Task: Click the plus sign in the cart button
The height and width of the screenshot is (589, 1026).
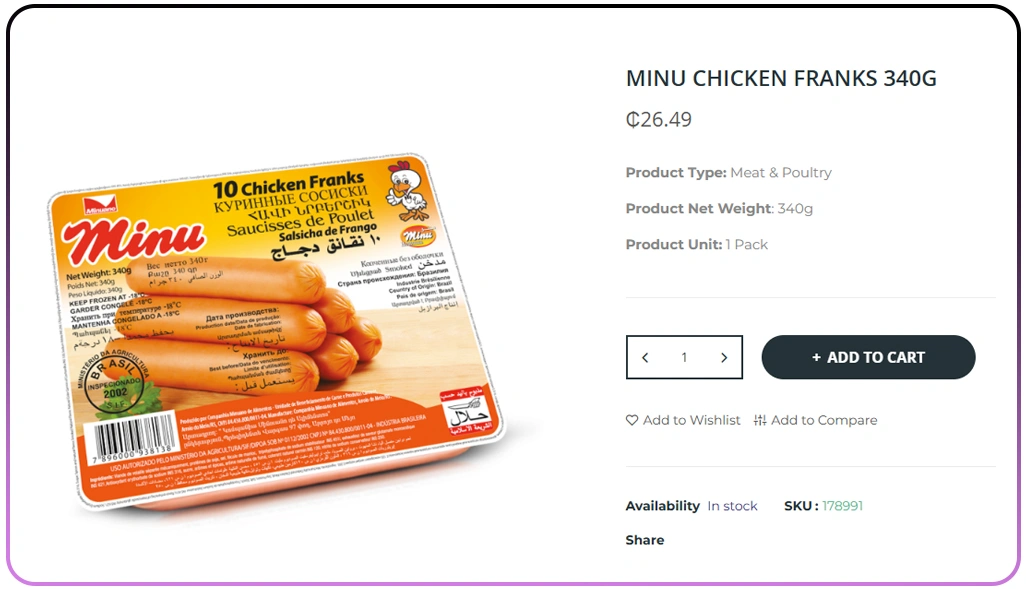Action: point(816,357)
